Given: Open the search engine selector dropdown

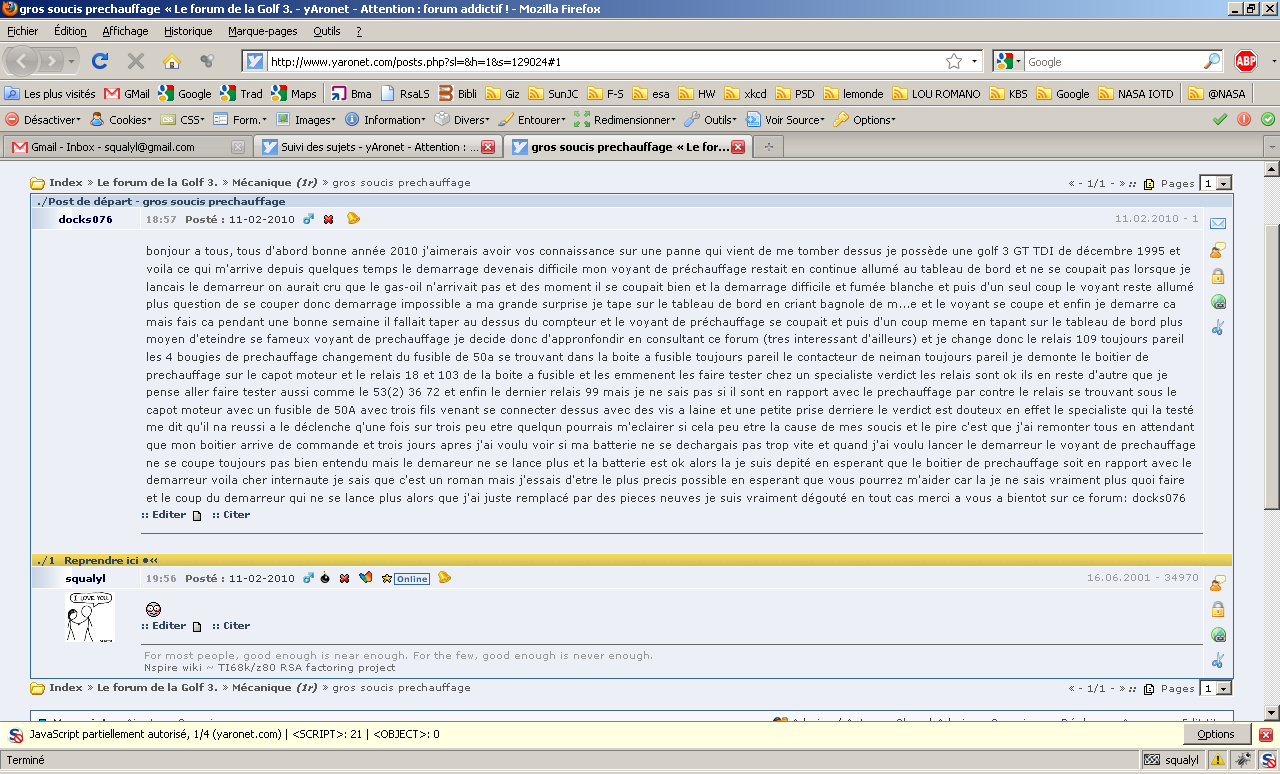Looking at the screenshot, I should click(x=1009, y=61).
